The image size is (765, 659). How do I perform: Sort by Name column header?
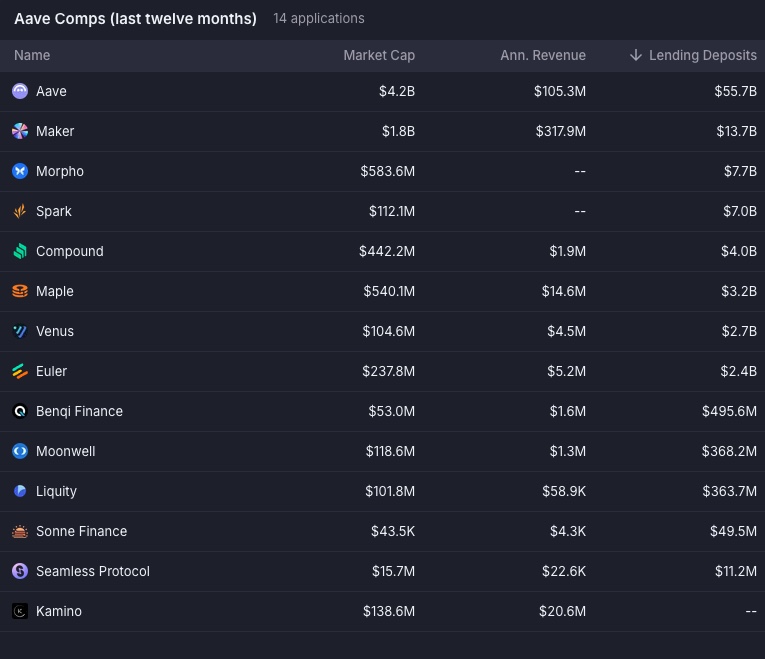tap(32, 55)
